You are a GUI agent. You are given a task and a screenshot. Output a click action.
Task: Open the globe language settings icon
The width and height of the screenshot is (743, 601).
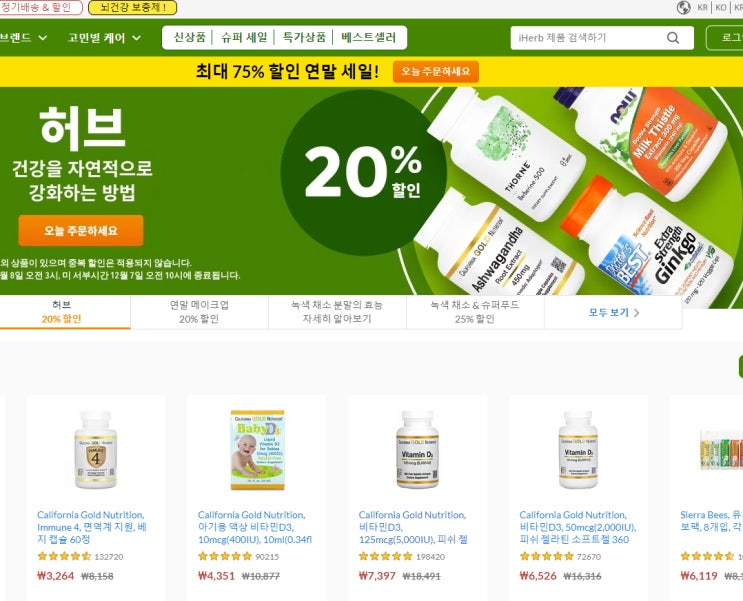pyautogui.click(x=683, y=8)
